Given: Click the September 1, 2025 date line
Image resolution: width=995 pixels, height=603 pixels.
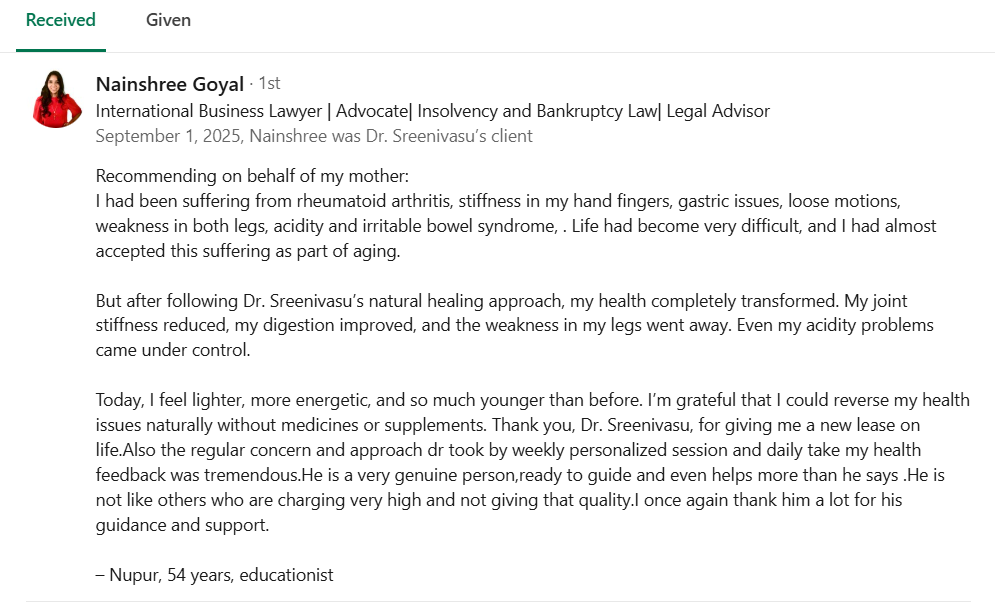Looking at the screenshot, I should pos(314,136).
